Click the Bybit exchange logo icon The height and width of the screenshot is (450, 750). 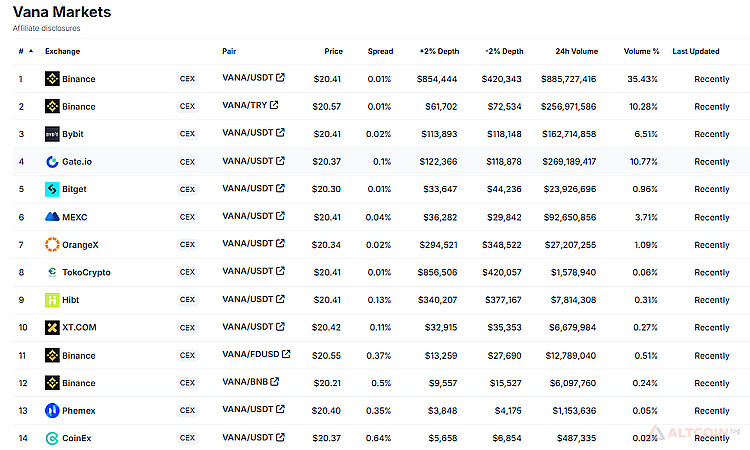(x=52, y=133)
